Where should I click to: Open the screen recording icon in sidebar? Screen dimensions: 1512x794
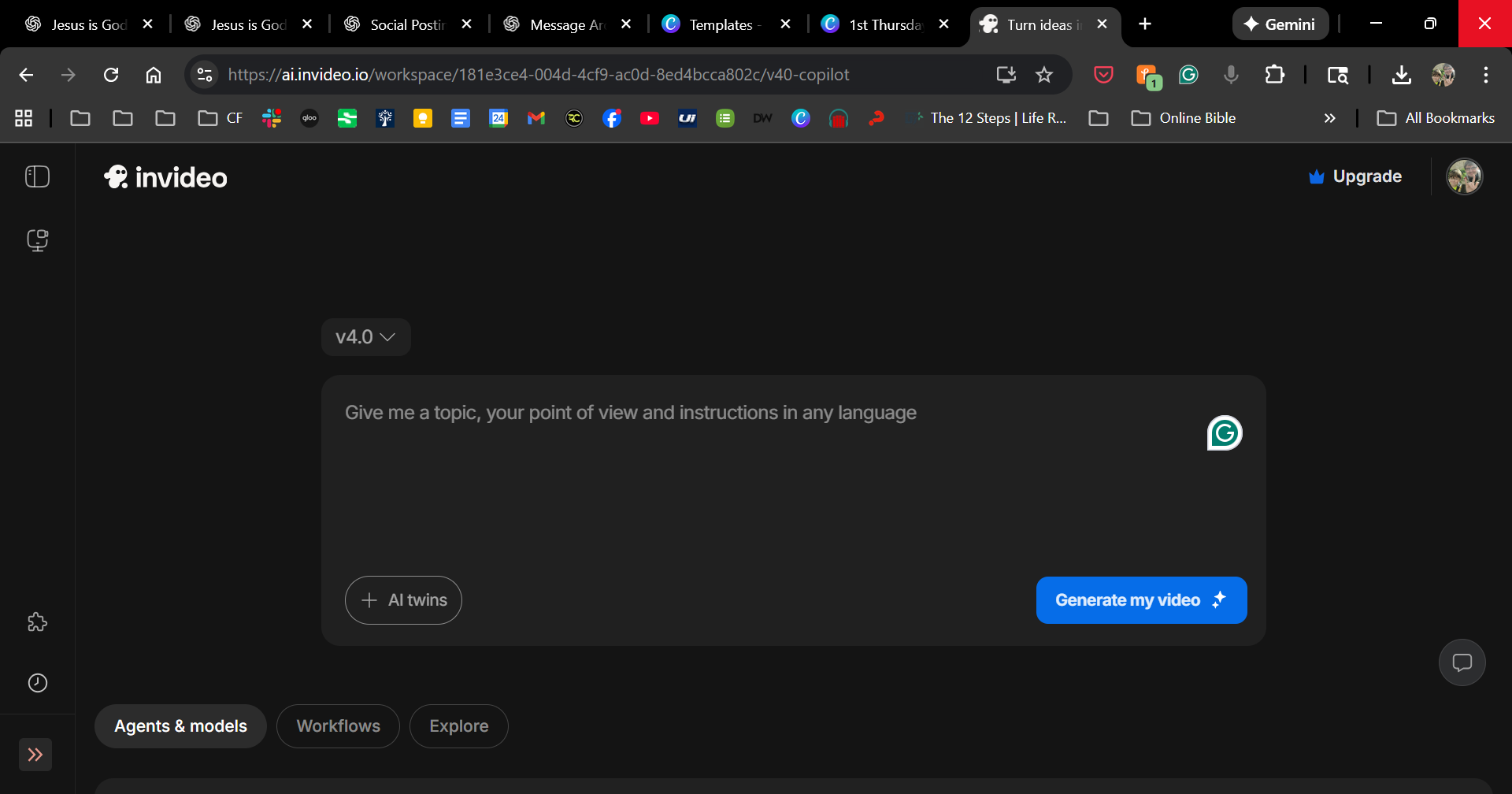[x=37, y=239]
